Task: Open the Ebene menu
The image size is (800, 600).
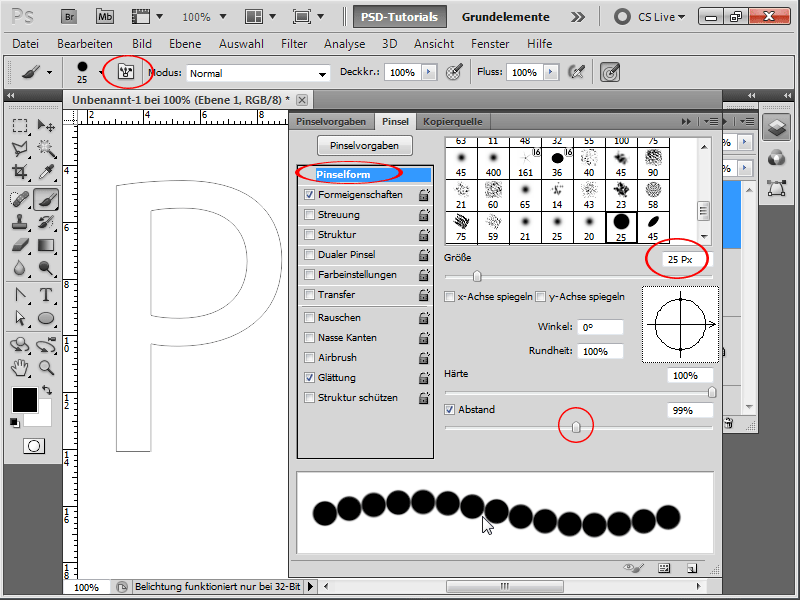Action: pyautogui.click(x=185, y=44)
